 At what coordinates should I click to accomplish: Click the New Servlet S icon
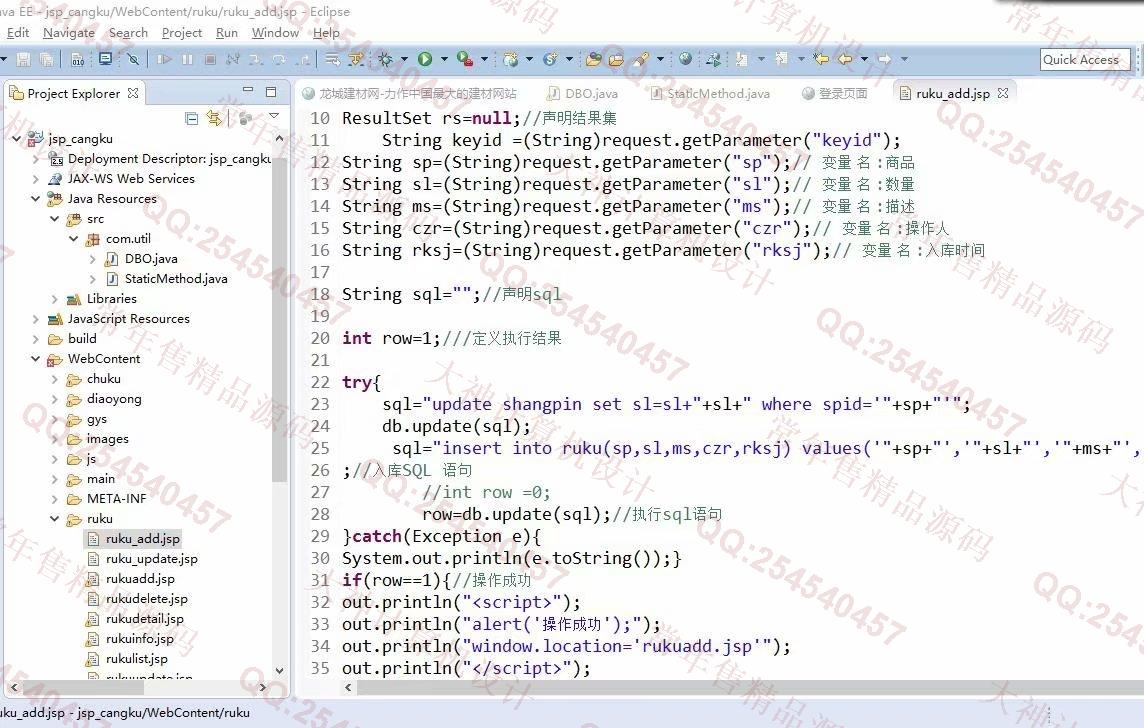(551, 59)
